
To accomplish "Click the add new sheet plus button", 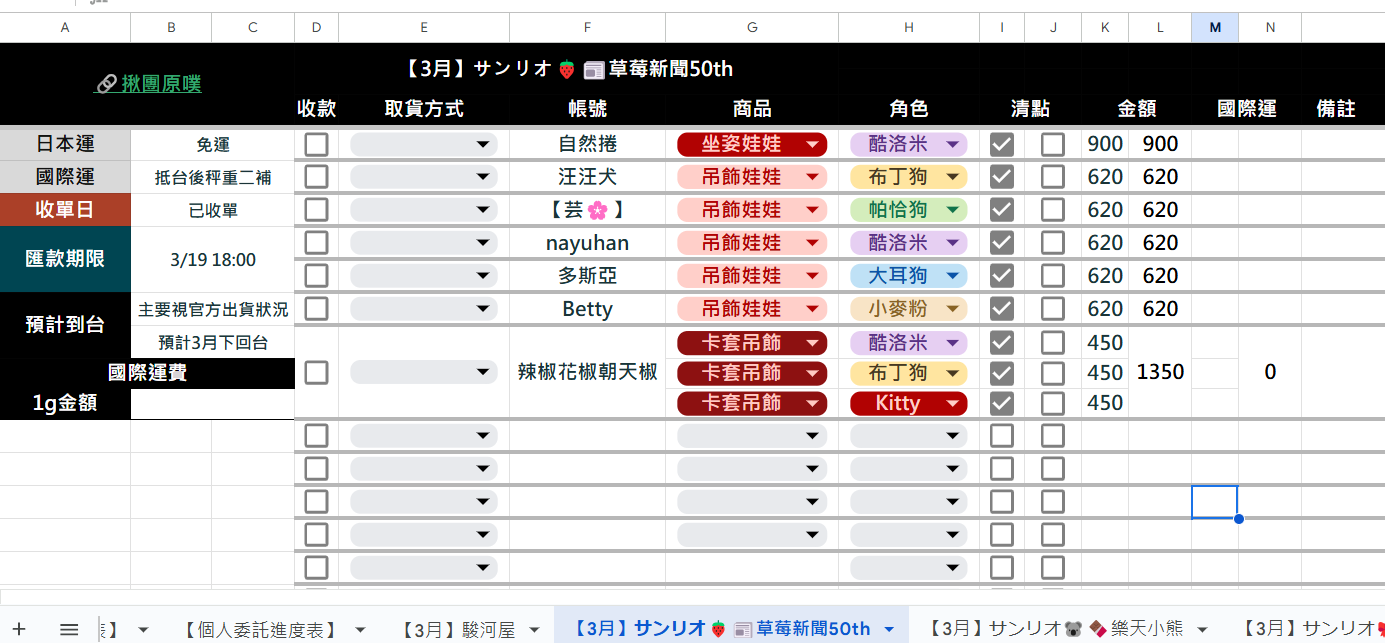I will pos(19,629).
